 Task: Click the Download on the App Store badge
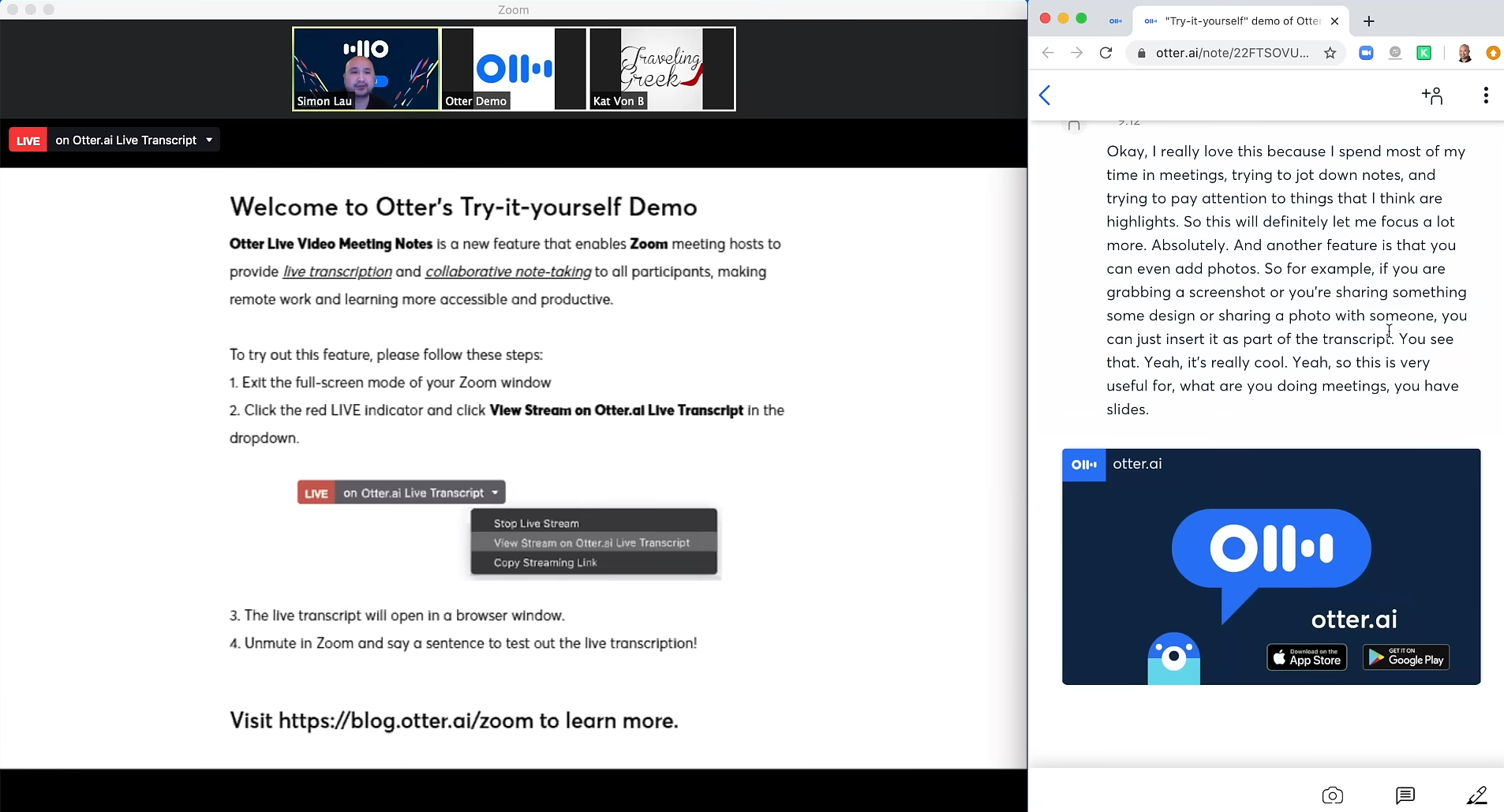[x=1307, y=657]
